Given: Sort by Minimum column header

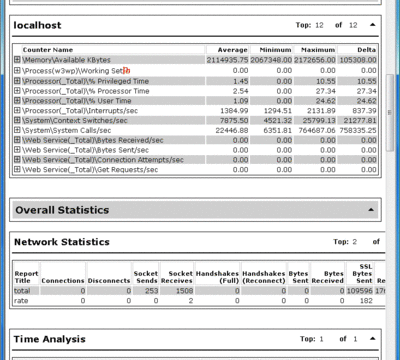Looking at the screenshot, I should [x=271, y=50].
